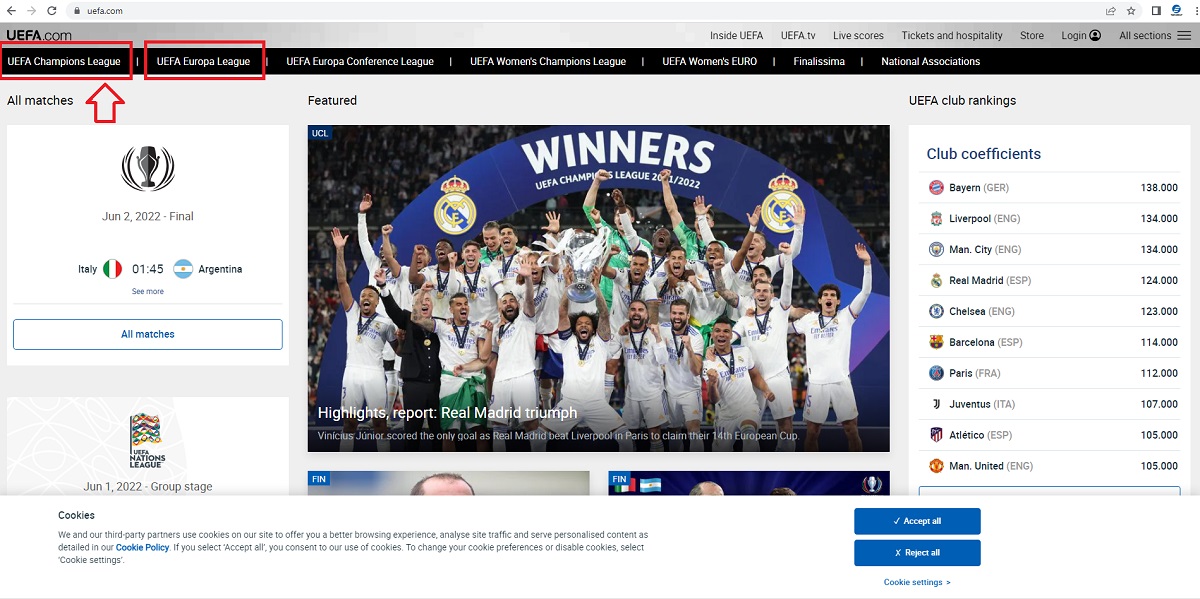Click Paris's coefficient 112.000
The height and width of the screenshot is (599, 1200).
[x=1159, y=374]
